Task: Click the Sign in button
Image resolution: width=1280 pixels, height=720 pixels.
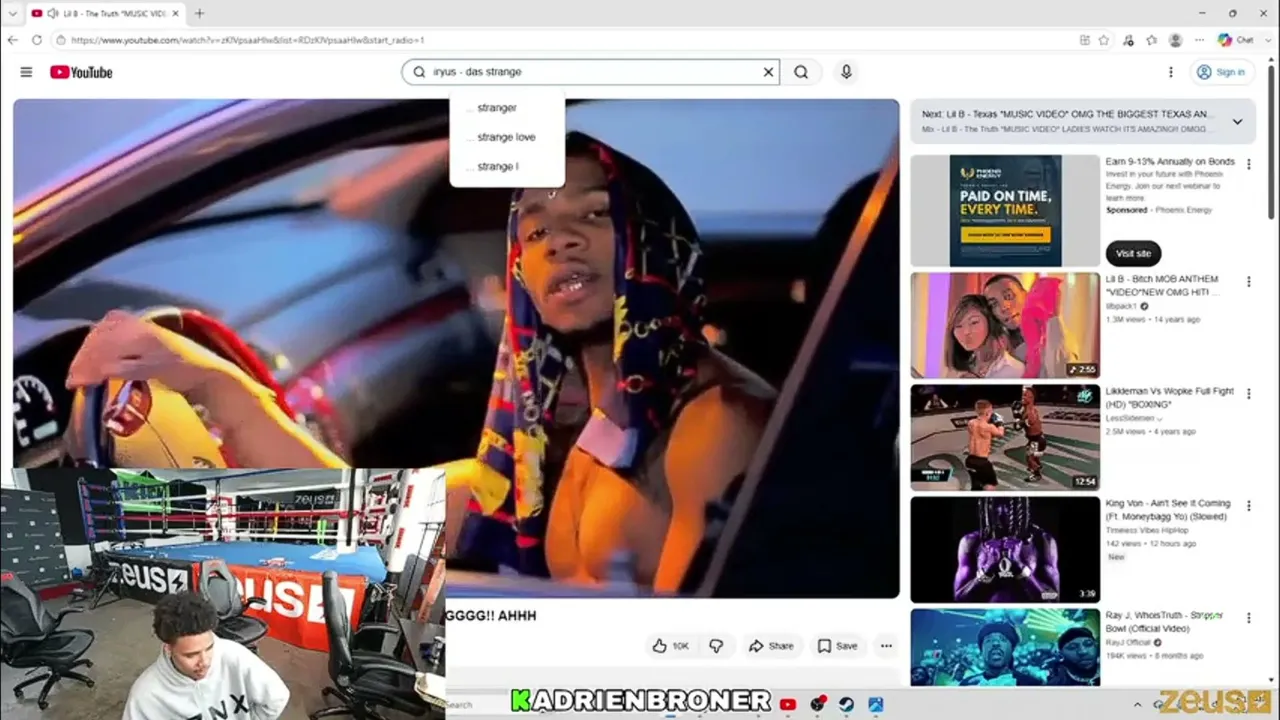Action: 1222,72
